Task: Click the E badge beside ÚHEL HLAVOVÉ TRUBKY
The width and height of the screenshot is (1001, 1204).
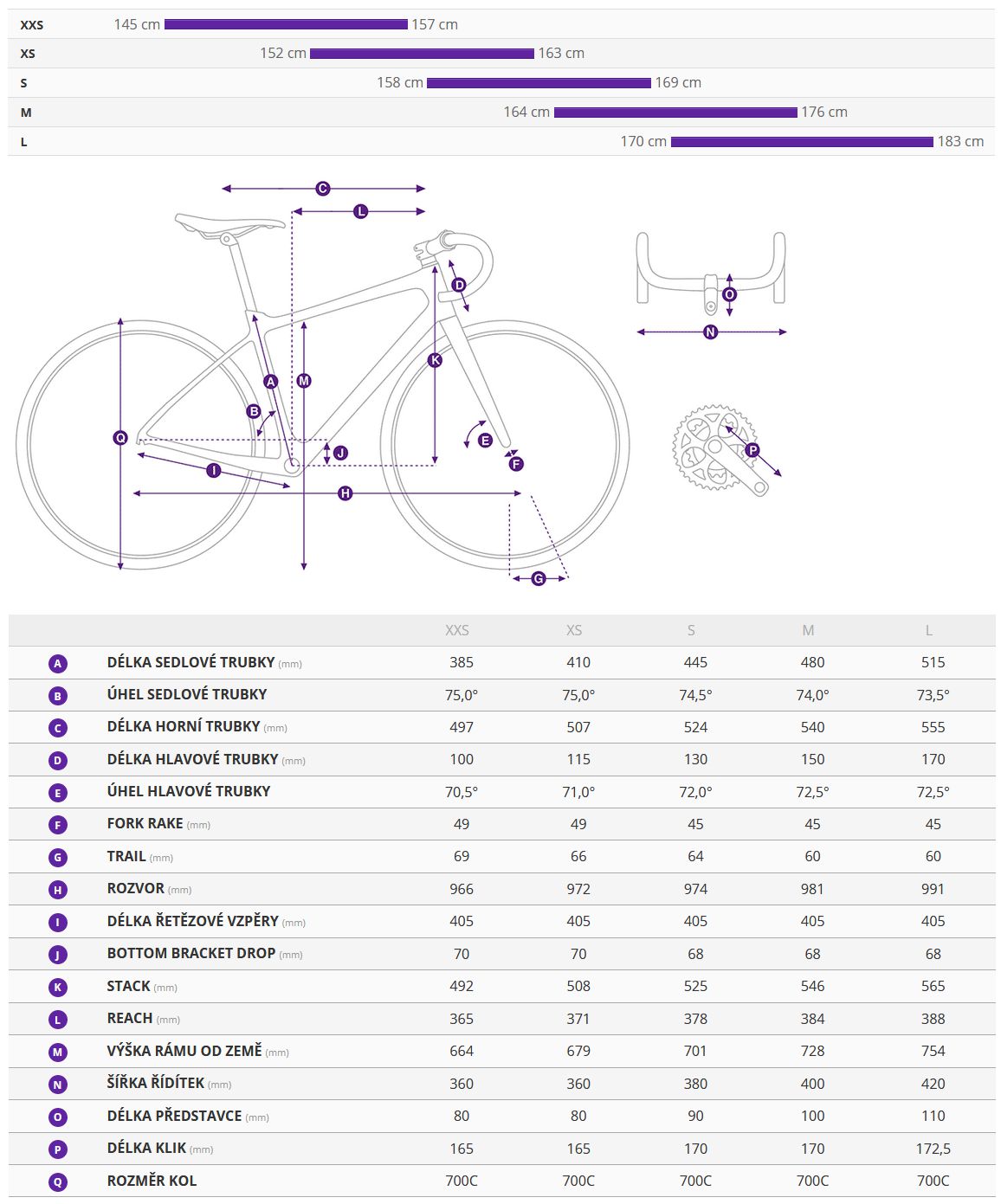Action: point(58,793)
